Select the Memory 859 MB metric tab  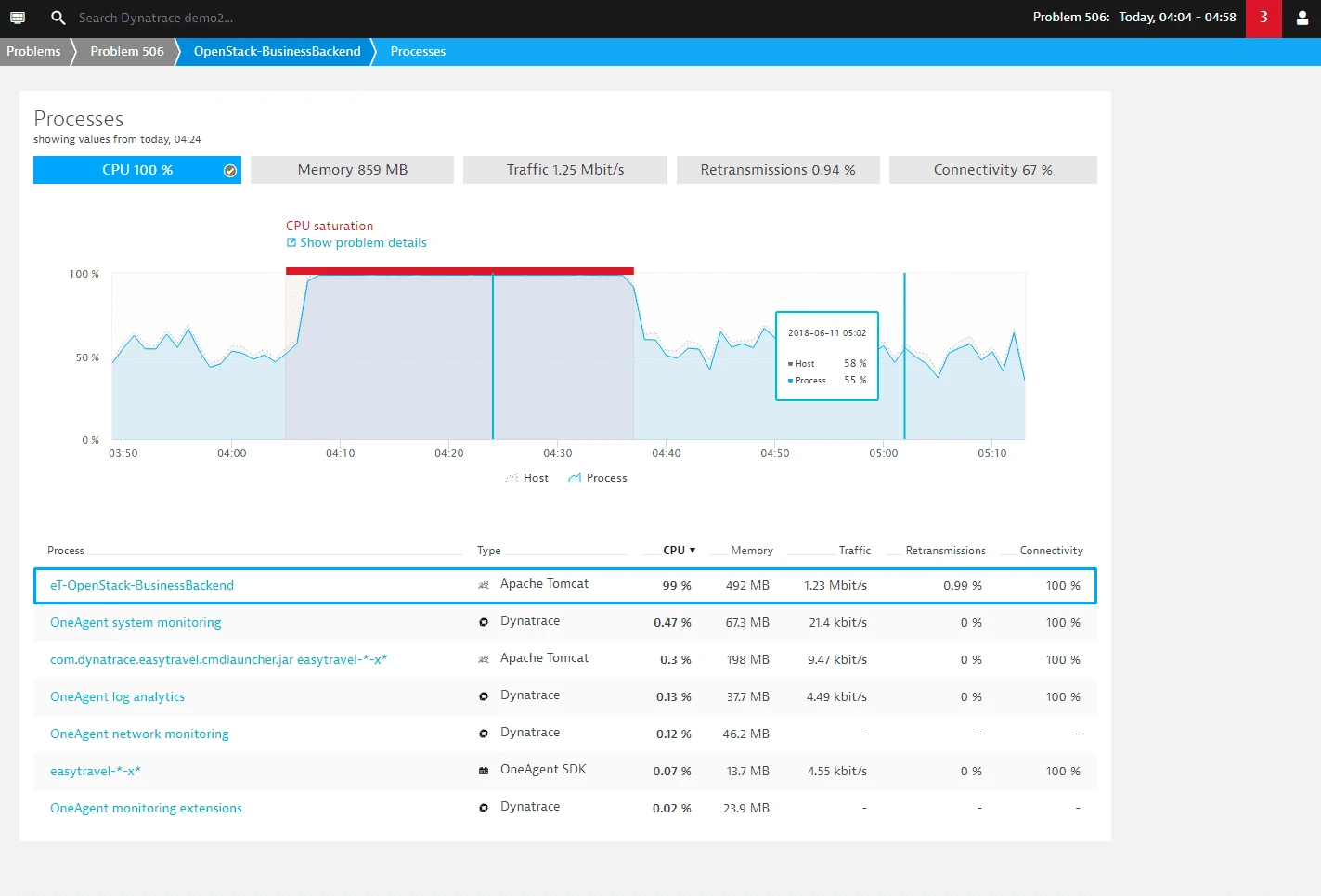point(352,169)
